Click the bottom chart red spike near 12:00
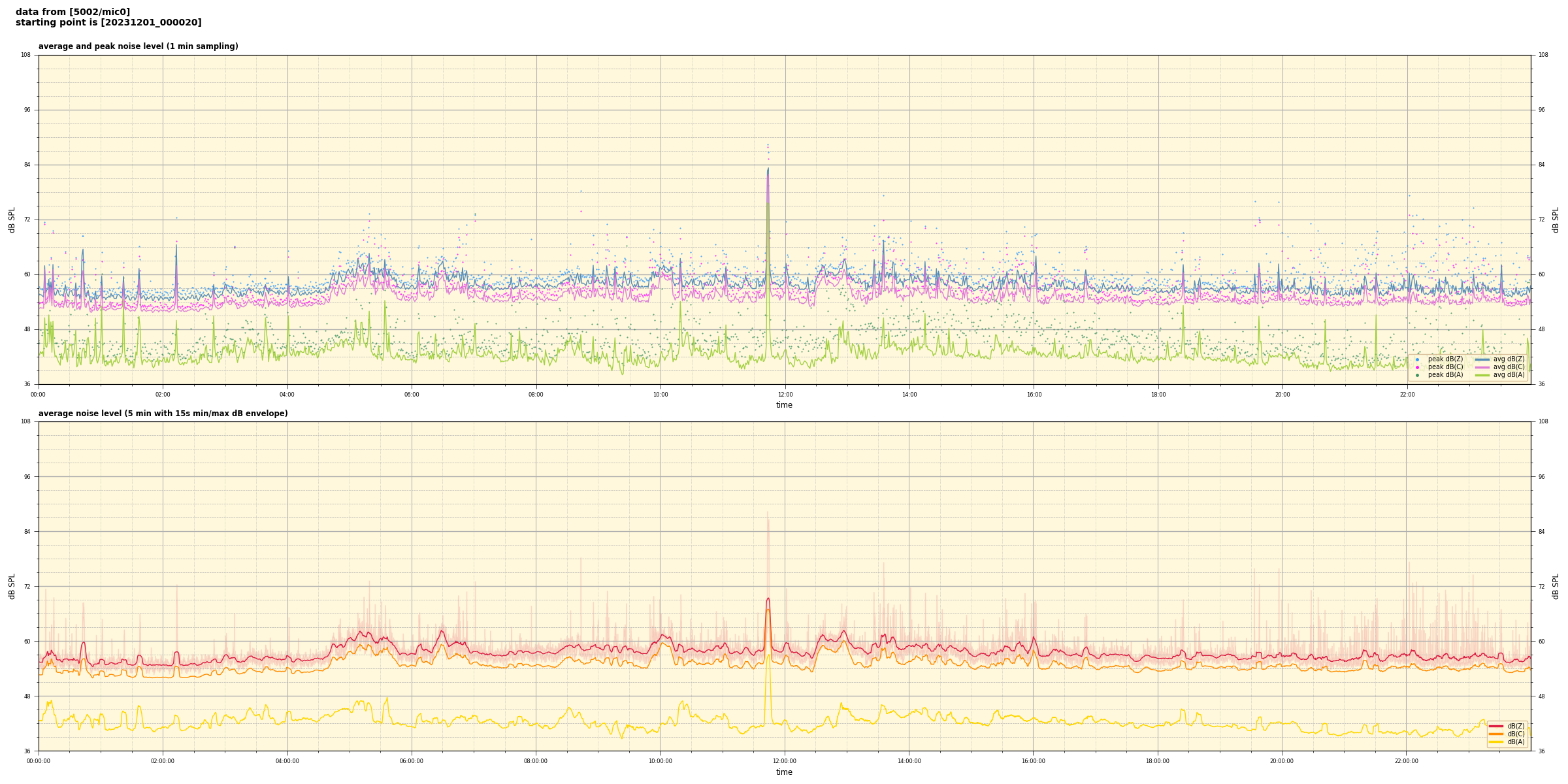This screenshot has width=1568, height=784. [x=768, y=599]
